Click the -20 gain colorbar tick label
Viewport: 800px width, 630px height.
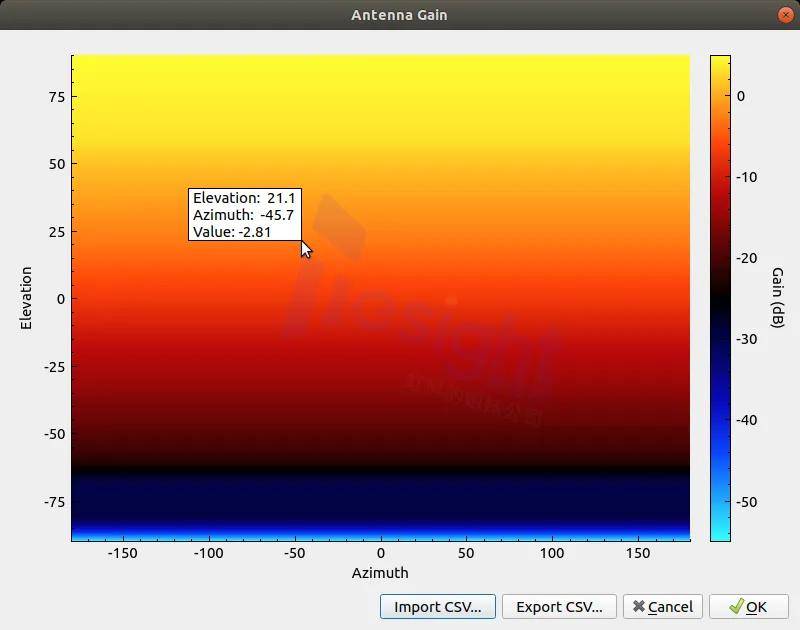pyautogui.click(x=746, y=258)
